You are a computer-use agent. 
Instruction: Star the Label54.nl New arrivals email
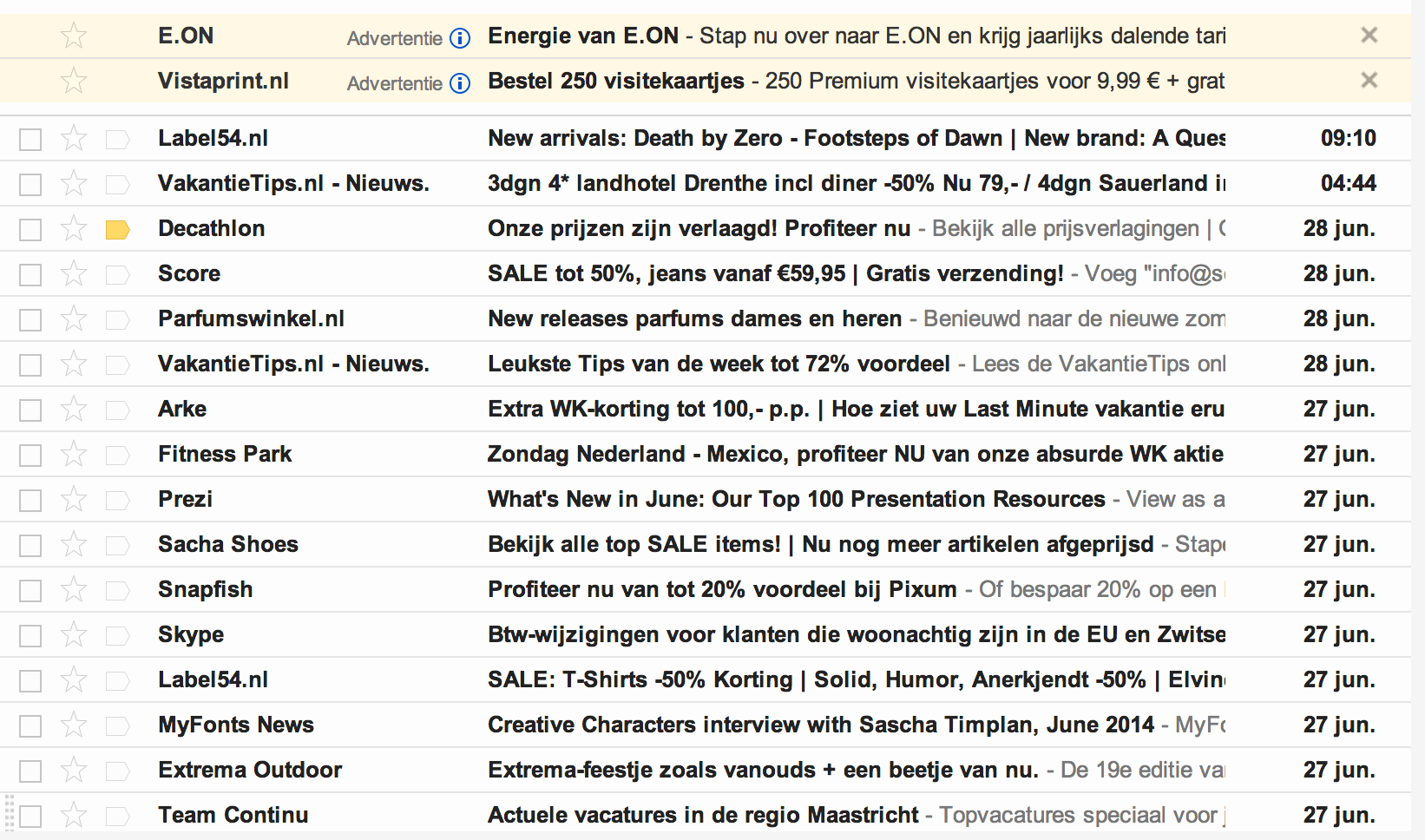click(x=74, y=138)
